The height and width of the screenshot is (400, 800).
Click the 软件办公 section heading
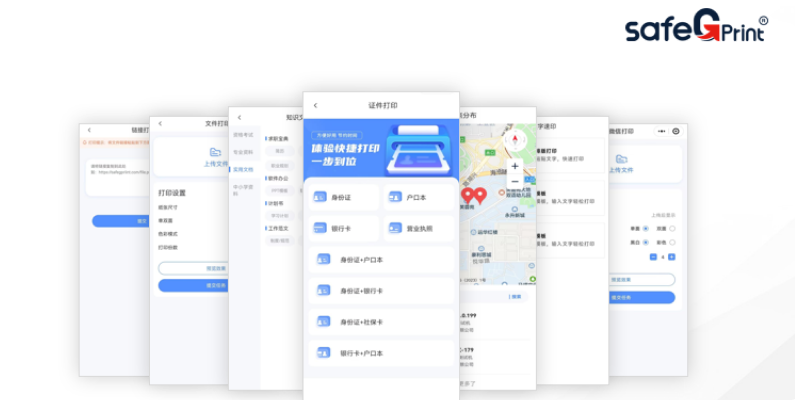click(x=279, y=179)
